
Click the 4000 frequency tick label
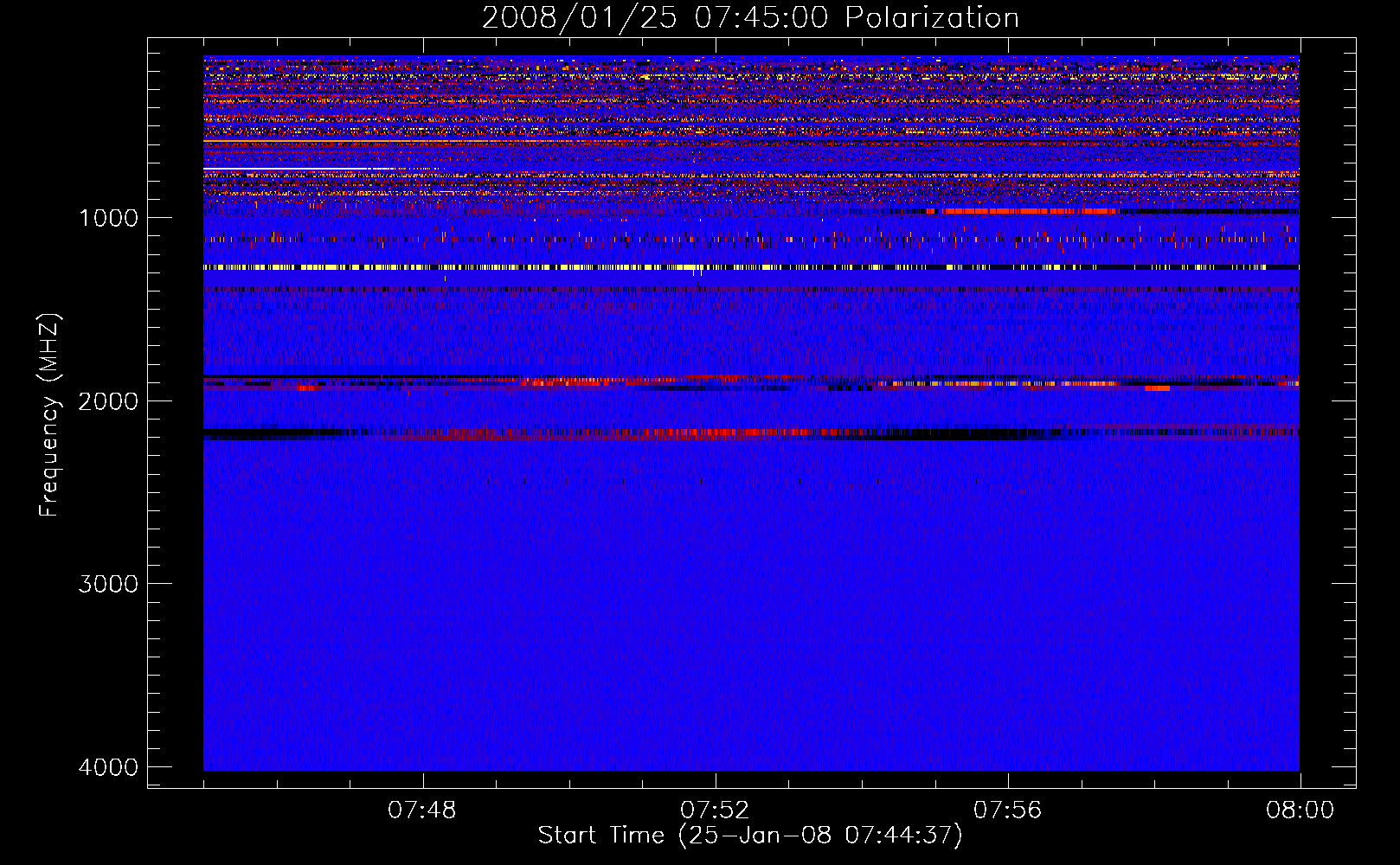(x=108, y=767)
